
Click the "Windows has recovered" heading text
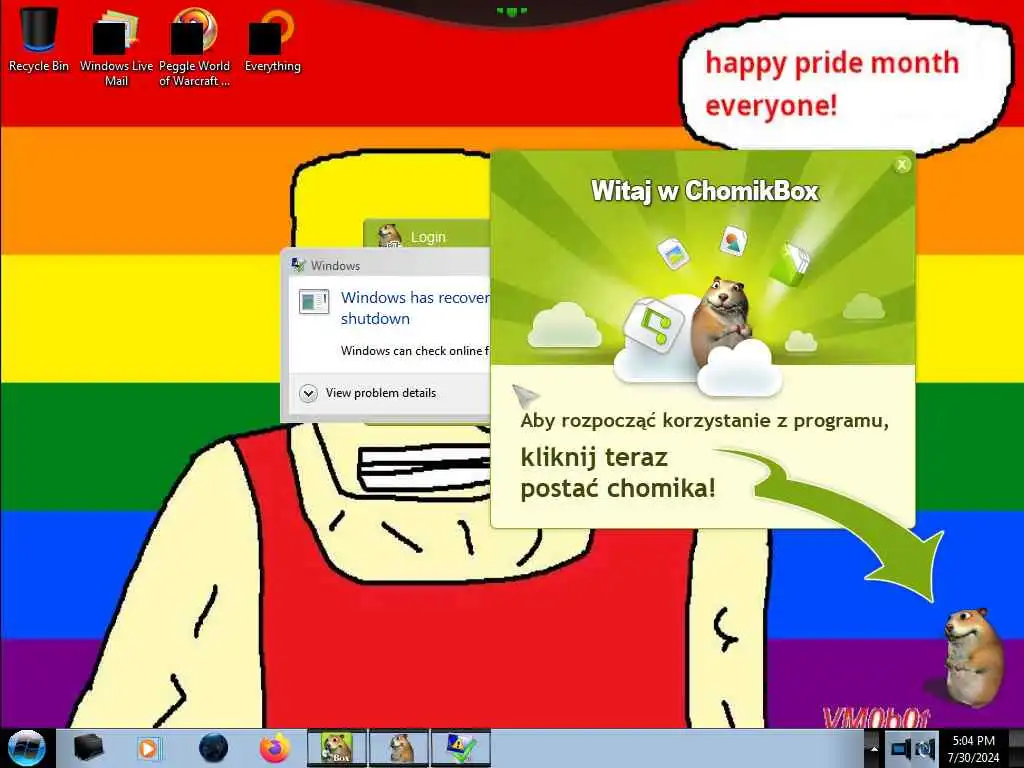tap(415, 308)
